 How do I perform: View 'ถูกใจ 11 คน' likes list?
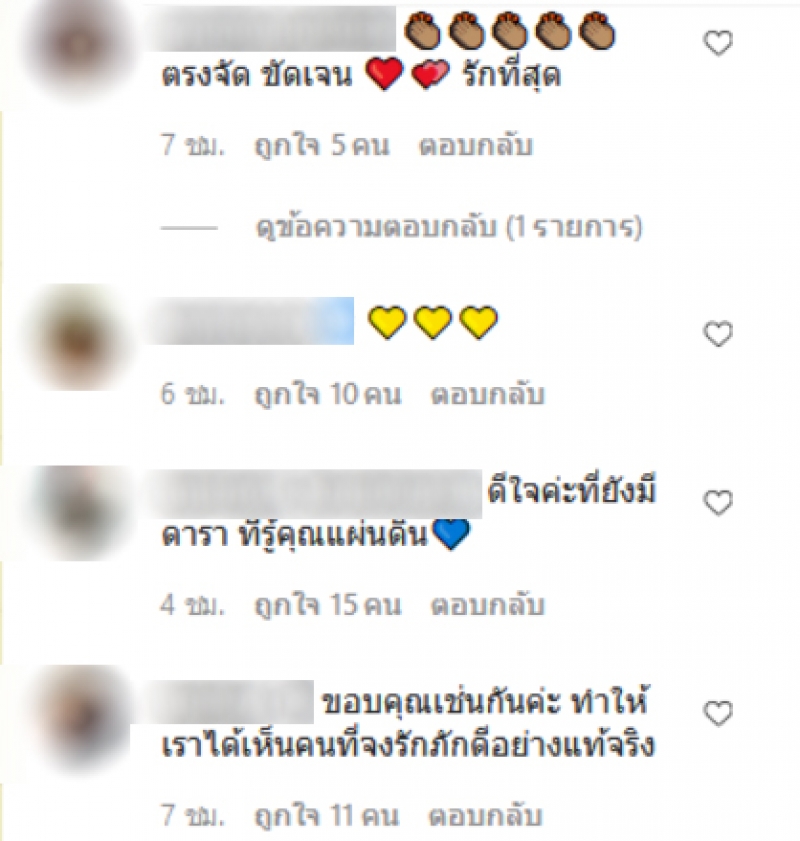coord(327,815)
